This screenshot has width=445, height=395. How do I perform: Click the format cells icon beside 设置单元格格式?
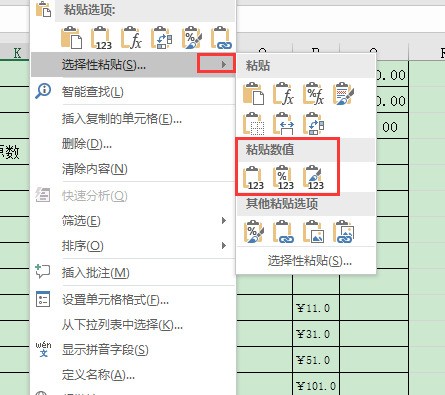[43, 299]
